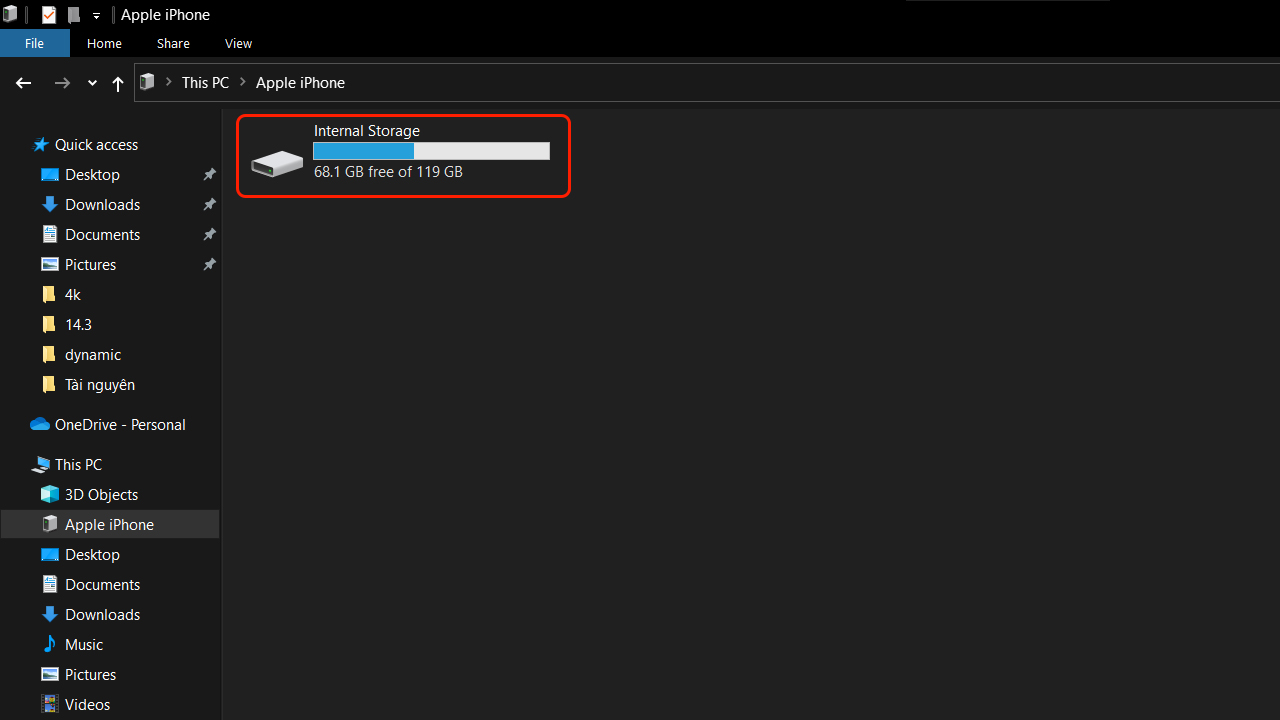
Task: Click the "68.1 GB free of 119 GB" text
Action: click(388, 172)
